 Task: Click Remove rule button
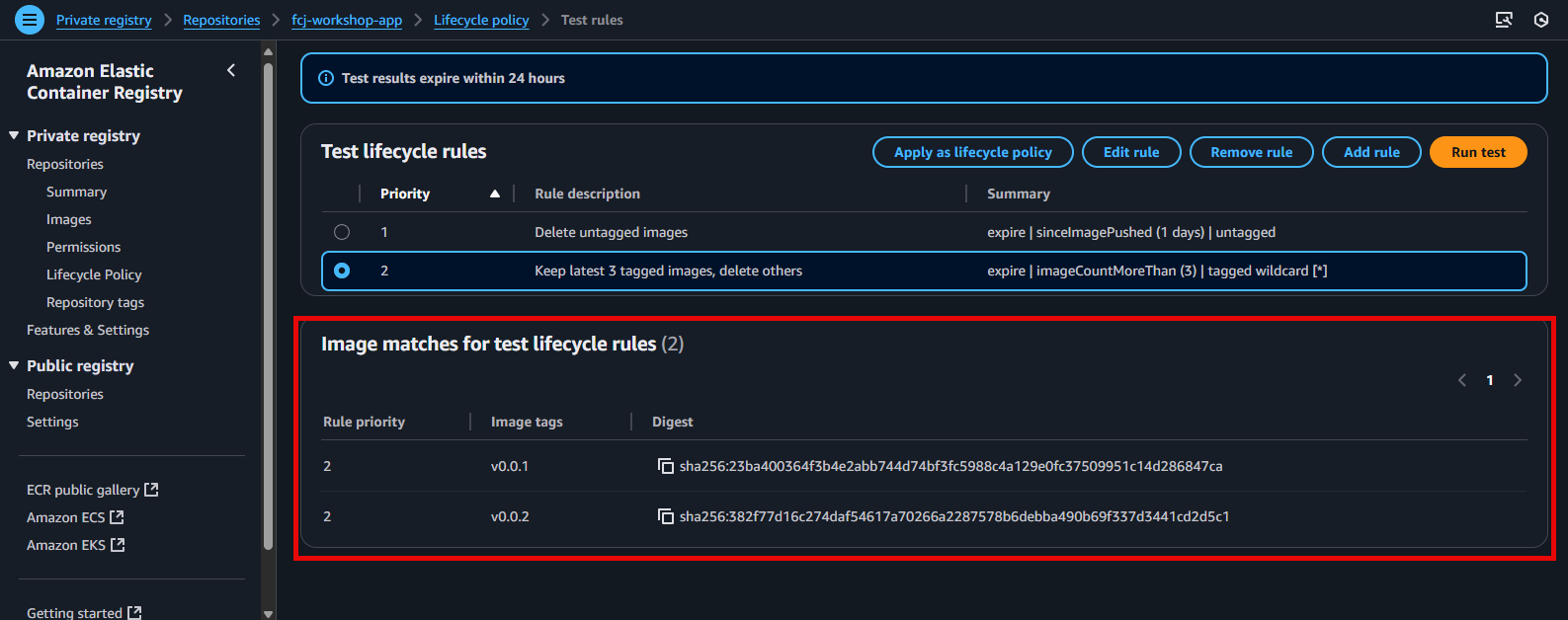pyautogui.click(x=1252, y=152)
